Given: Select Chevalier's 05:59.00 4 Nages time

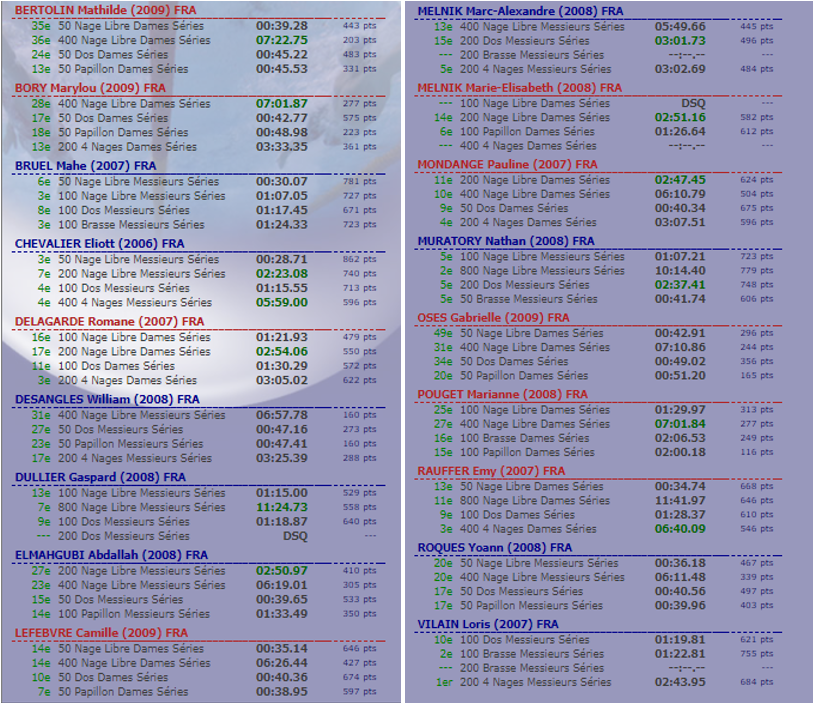Looking at the screenshot, I should coord(281,302).
